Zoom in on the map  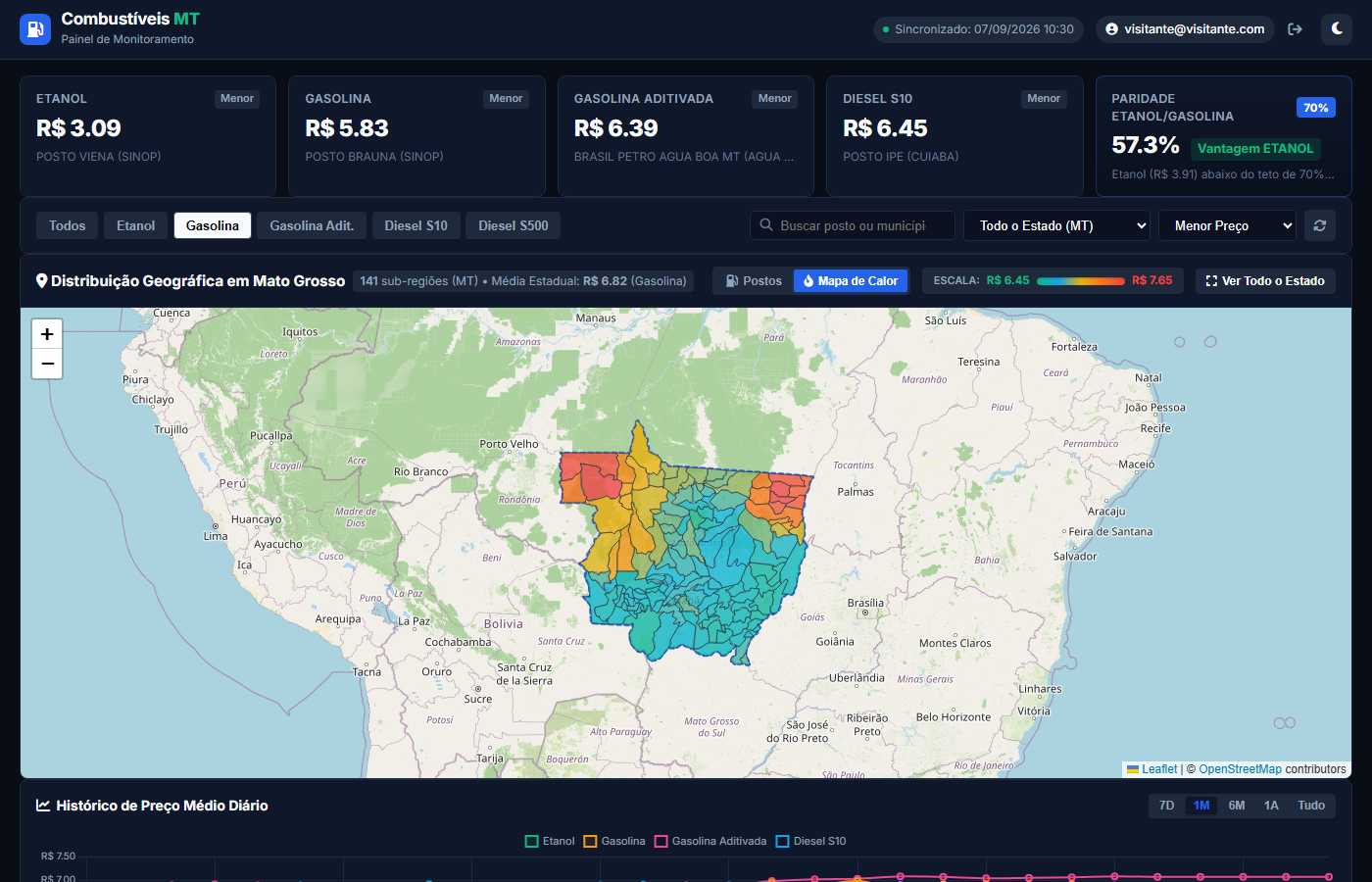[x=47, y=334]
